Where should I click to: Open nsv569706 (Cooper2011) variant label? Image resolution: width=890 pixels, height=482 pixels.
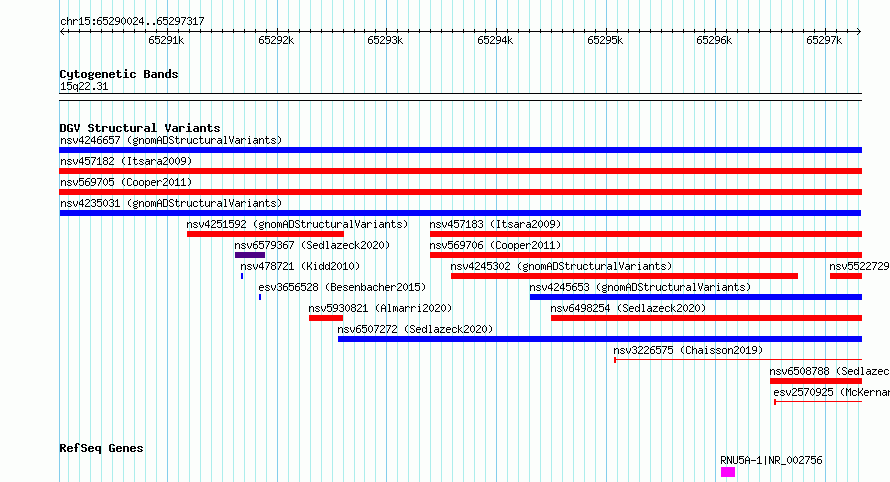(495, 245)
